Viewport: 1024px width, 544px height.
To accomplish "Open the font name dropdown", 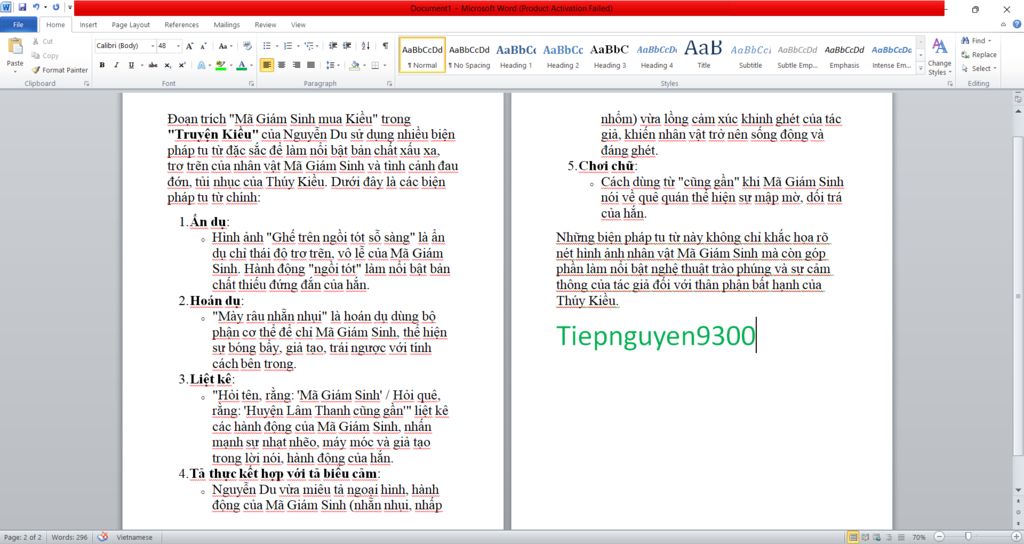I will point(152,46).
